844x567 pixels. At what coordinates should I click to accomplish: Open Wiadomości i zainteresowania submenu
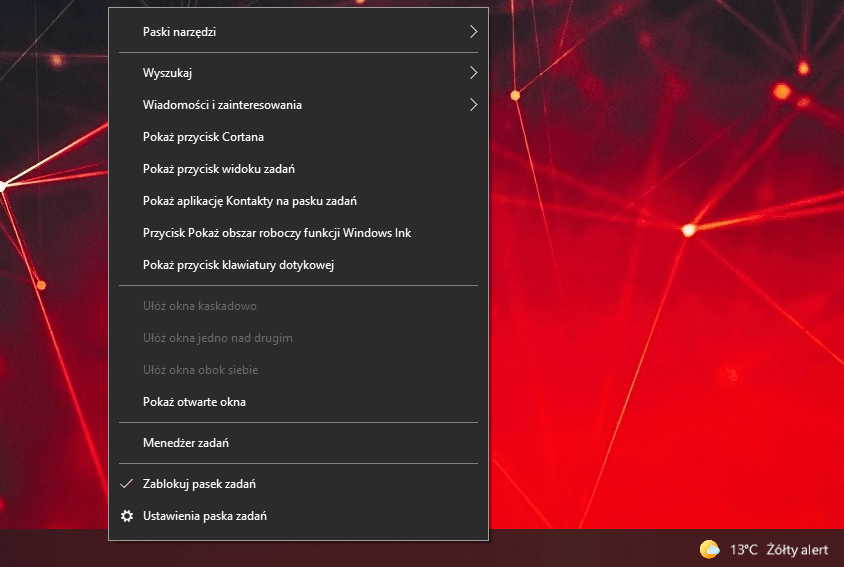298,105
